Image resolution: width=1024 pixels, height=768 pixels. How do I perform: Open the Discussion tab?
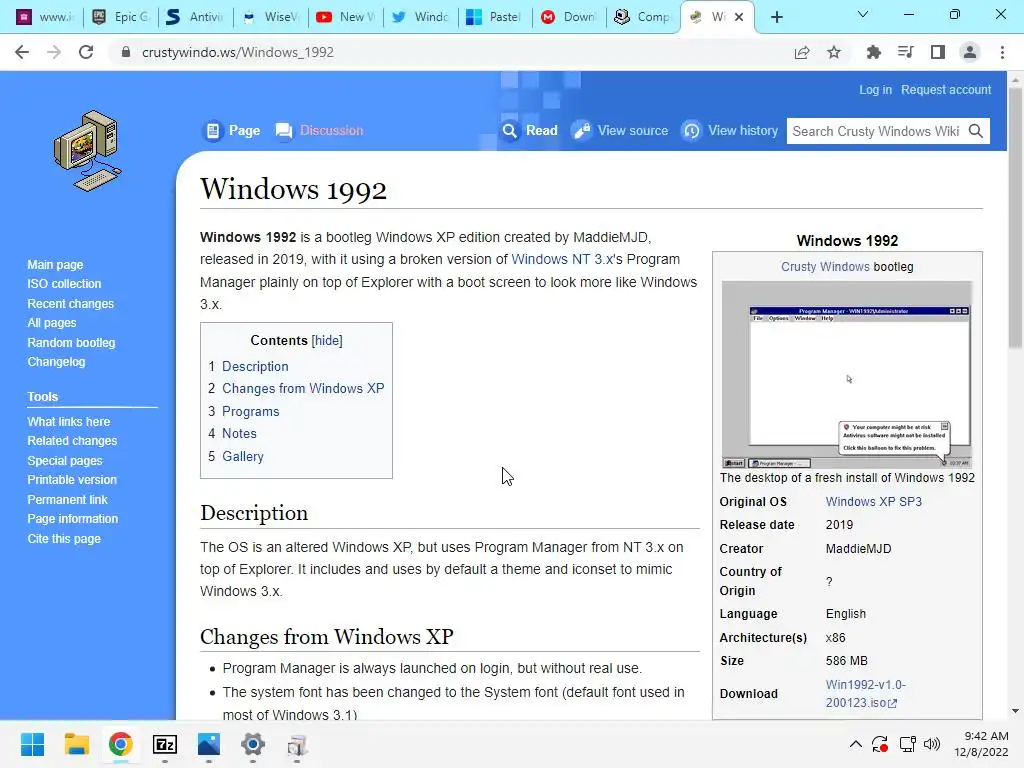click(320, 131)
